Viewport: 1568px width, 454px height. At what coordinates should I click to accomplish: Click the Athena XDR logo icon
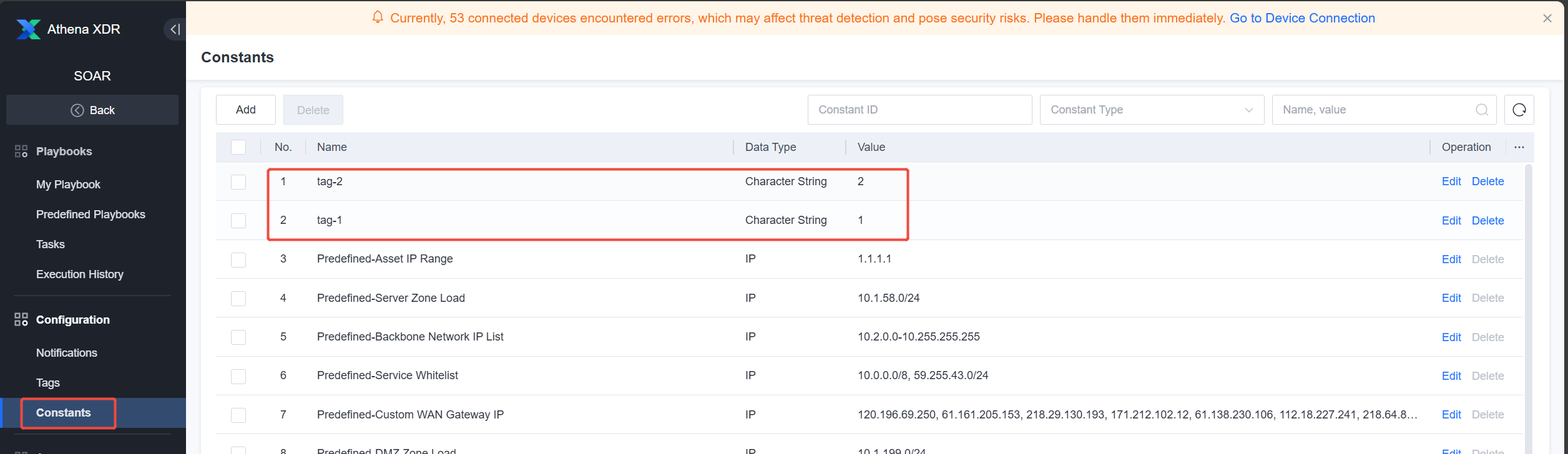pyautogui.click(x=28, y=29)
